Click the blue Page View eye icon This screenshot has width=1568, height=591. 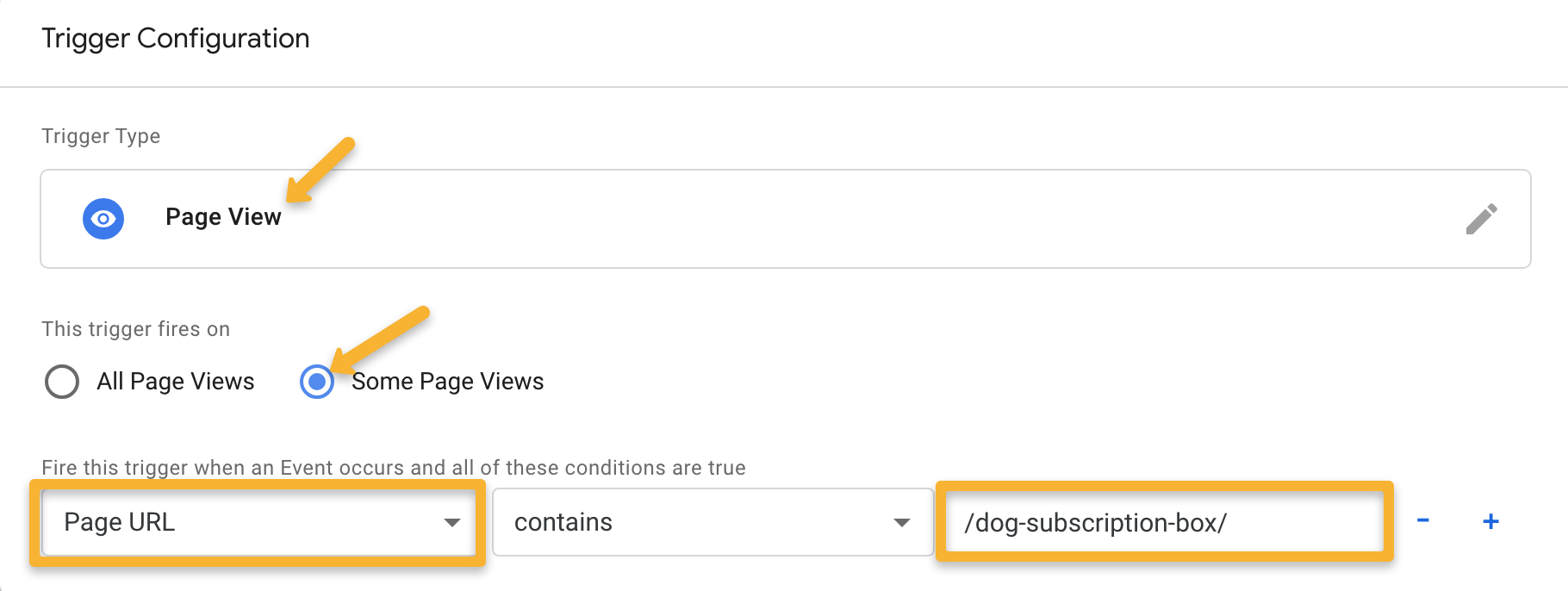[x=103, y=219]
